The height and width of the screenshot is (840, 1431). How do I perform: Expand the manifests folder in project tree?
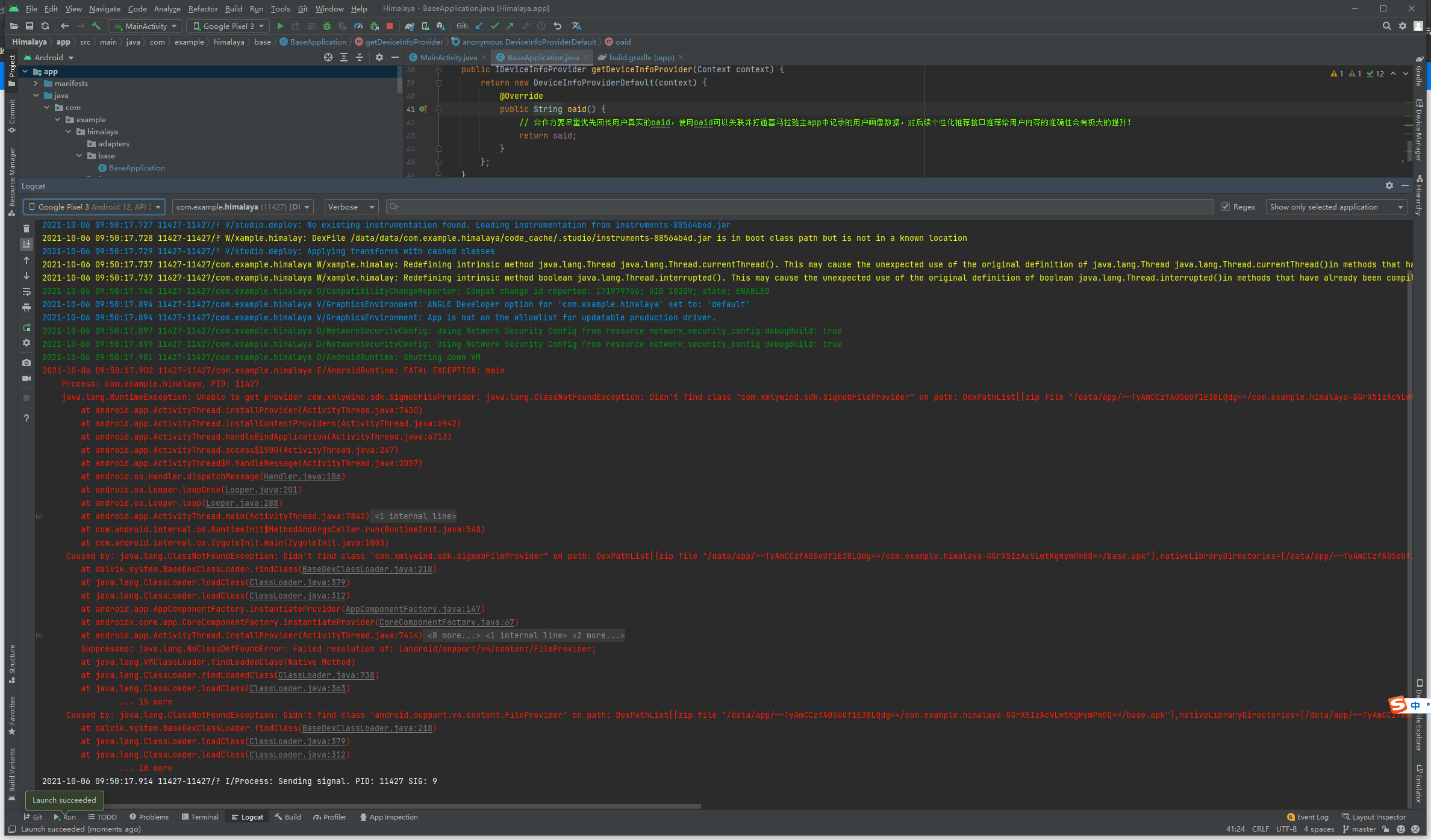(36, 83)
